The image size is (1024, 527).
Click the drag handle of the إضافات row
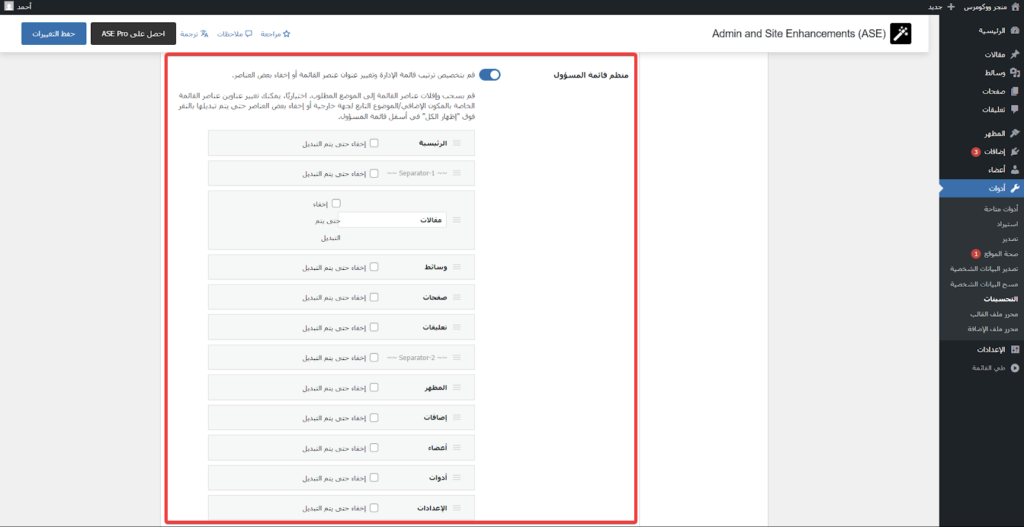click(x=457, y=417)
